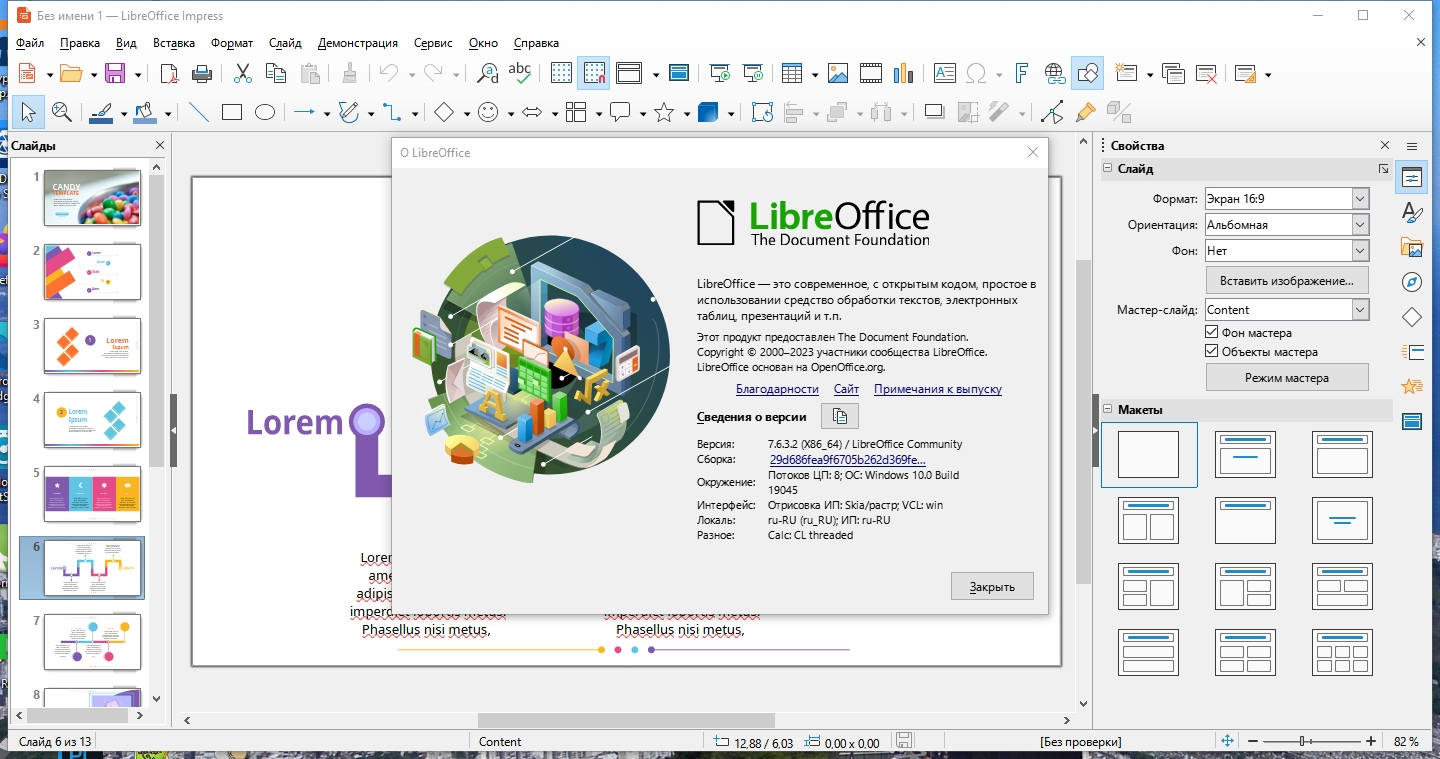Viewport: 1440px width, 759px height.
Task: Click the Print icon in toolbar
Action: 201,73
